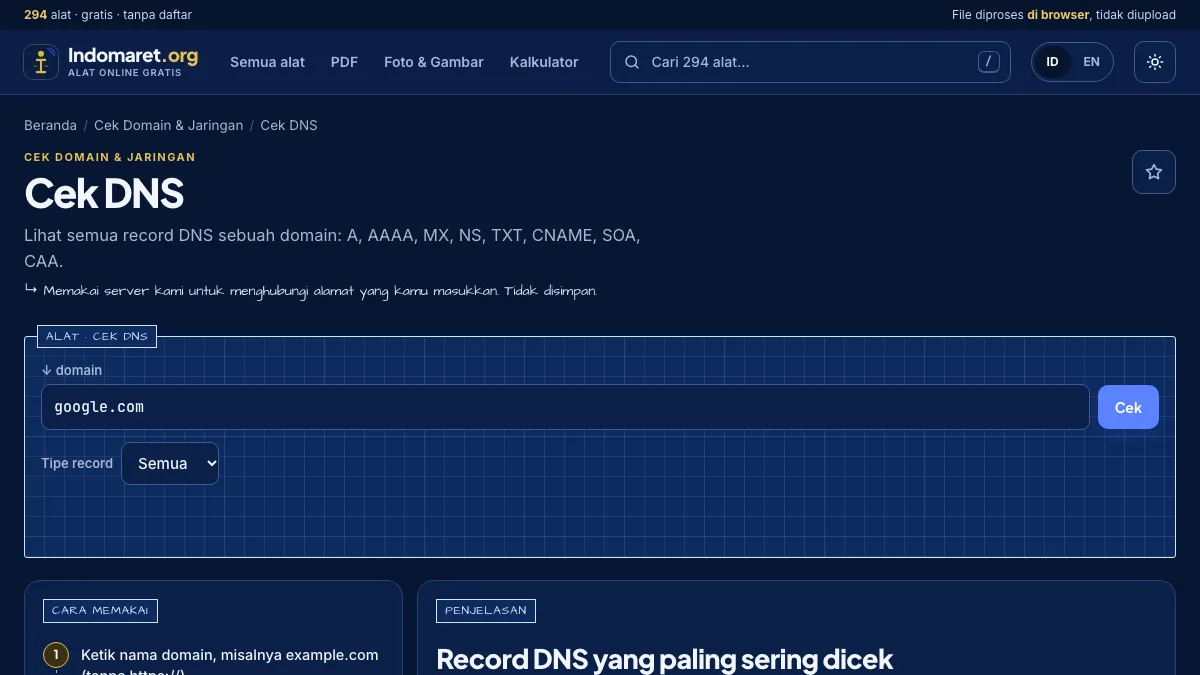Screen dimensions: 1200x675
Task: Click the '294 alat · gratis · tanpa daftar' text
Action: coord(108,15)
